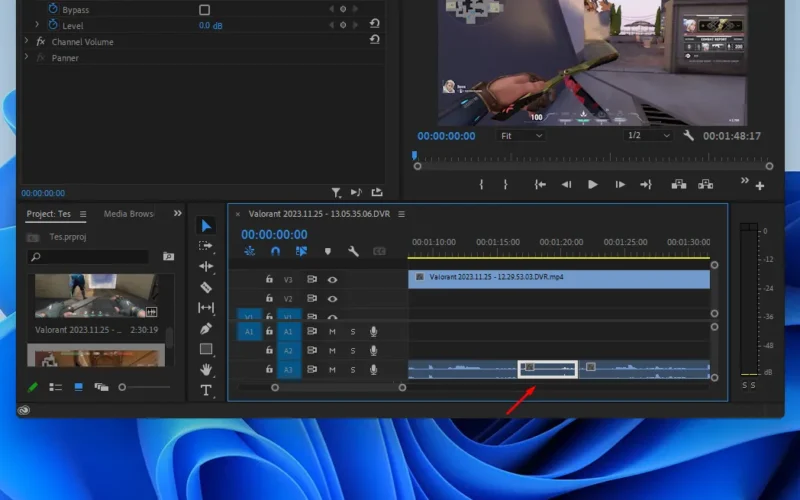
Task: Close the Valorant sequence tab
Action: [x=238, y=214]
